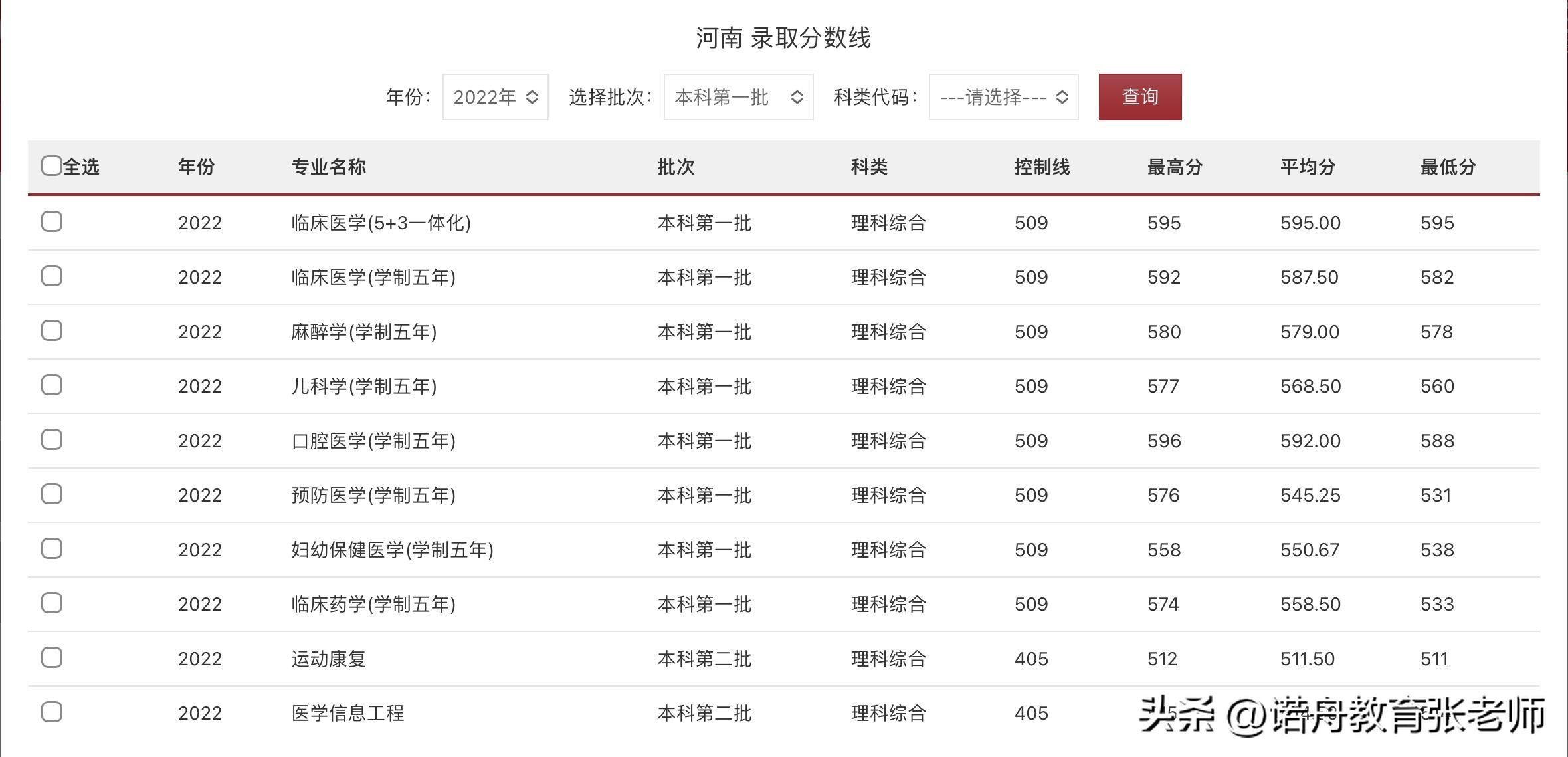Screen dimensions: 1568x757
Task: Open the 年份 2022年 dropdown
Action: point(495,97)
